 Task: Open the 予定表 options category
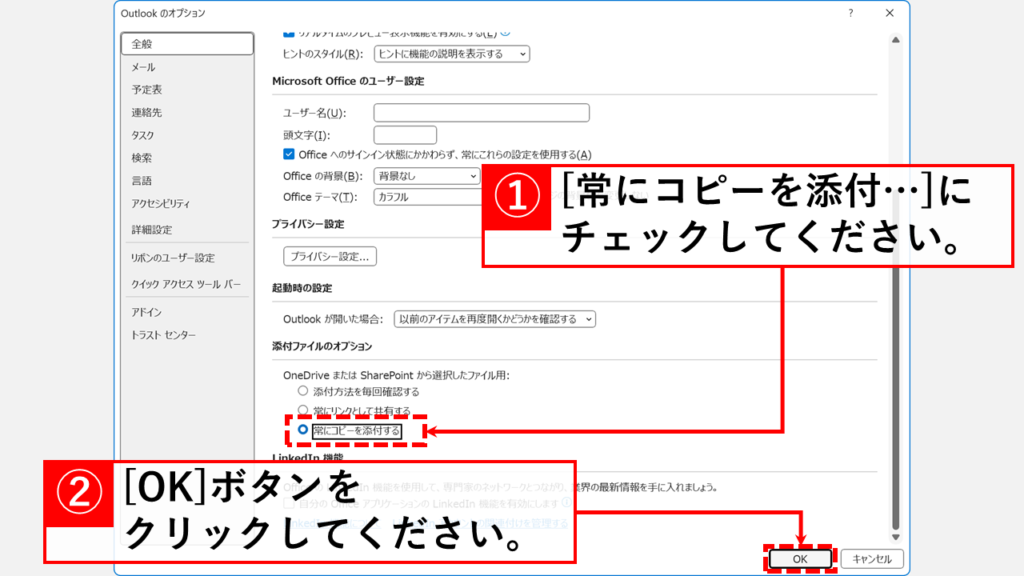tap(146, 89)
